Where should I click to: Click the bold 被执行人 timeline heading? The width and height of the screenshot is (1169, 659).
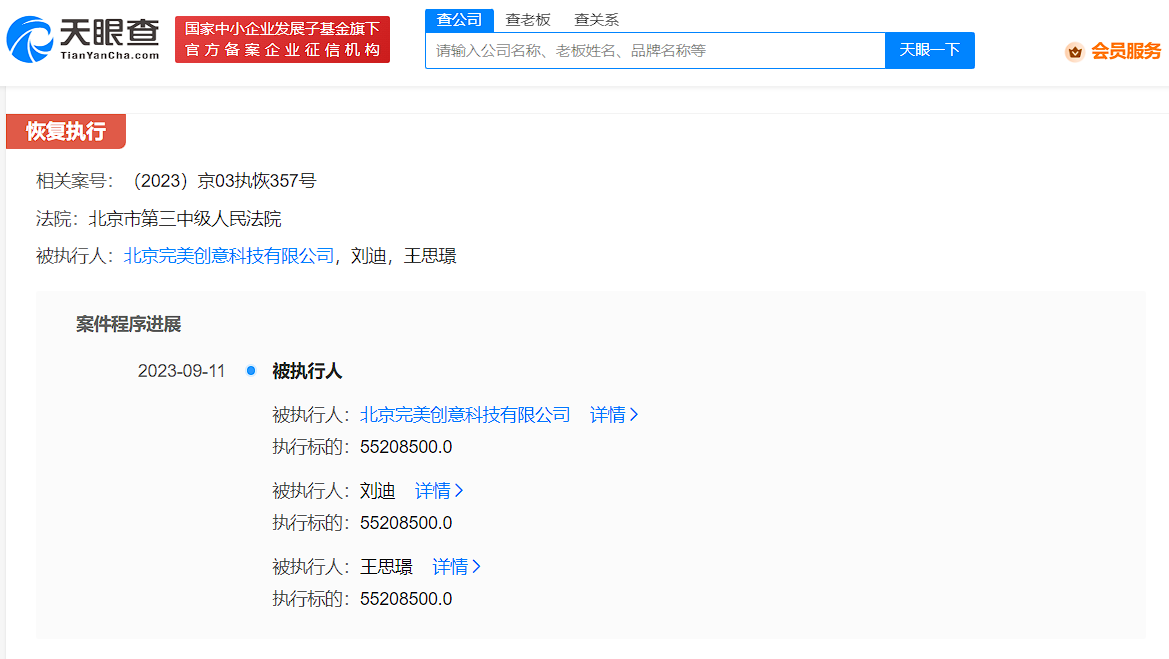[307, 371]
